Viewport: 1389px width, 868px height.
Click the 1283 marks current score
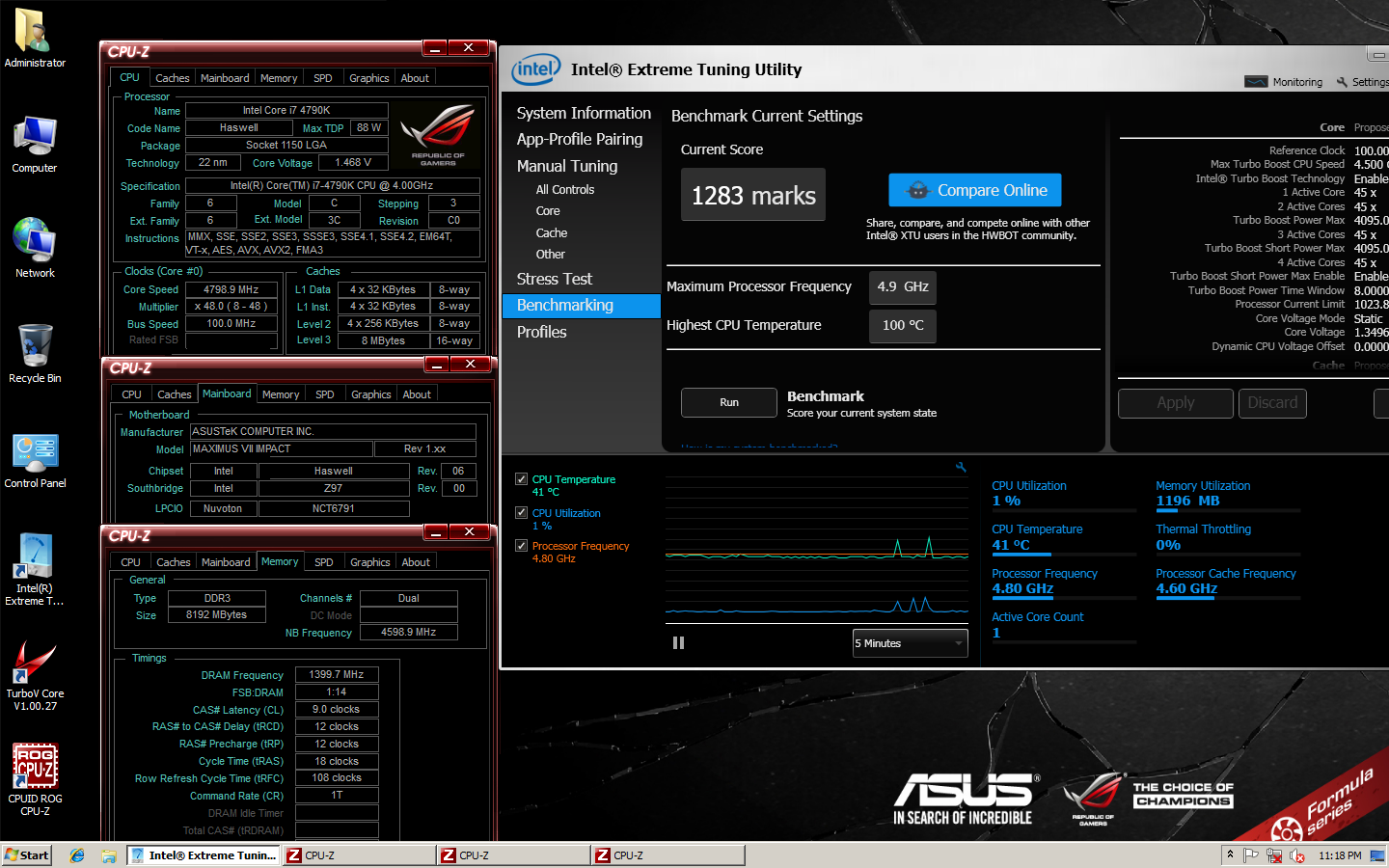coord(753,195)
